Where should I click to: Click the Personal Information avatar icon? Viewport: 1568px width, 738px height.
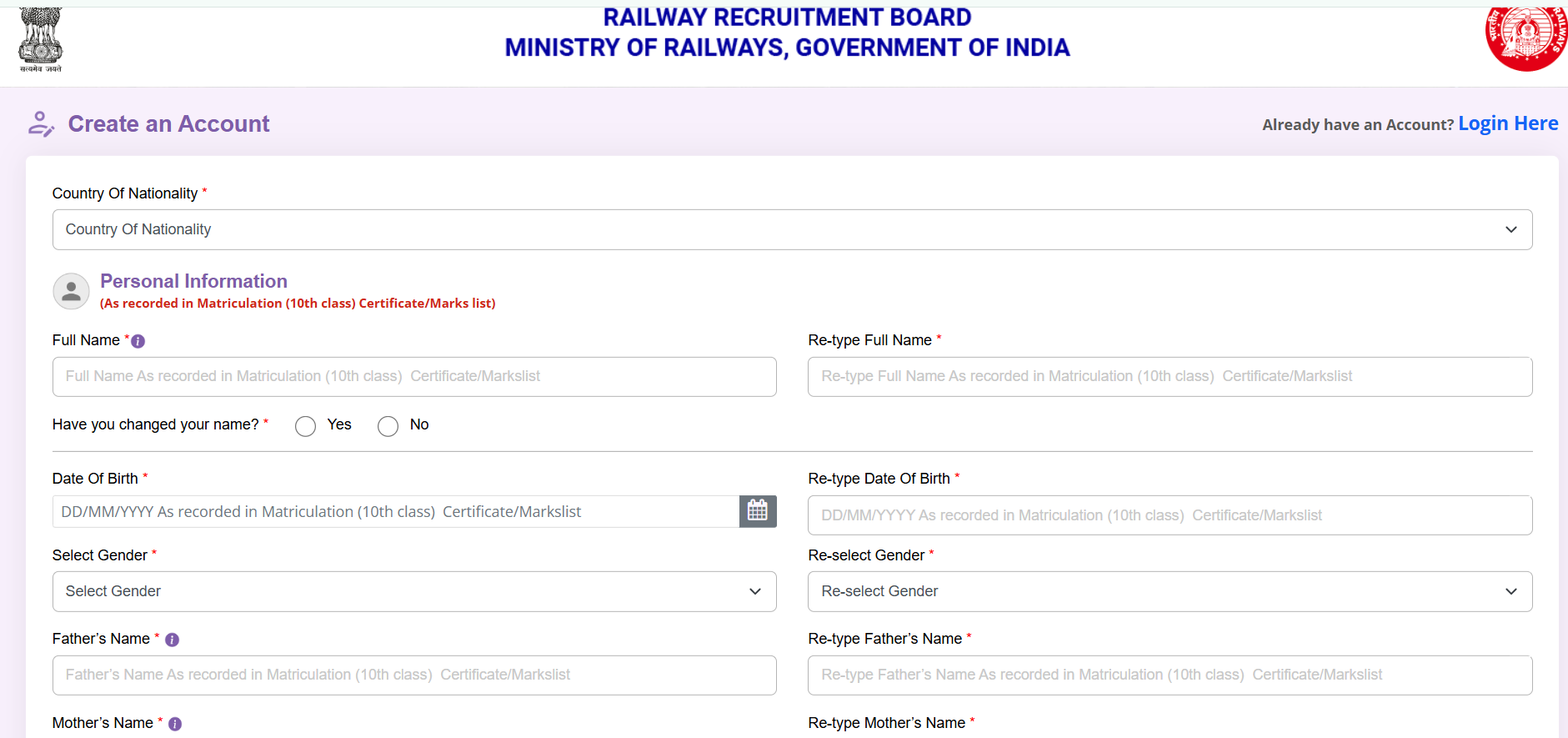pyautogui.click(x=71, y=291)
